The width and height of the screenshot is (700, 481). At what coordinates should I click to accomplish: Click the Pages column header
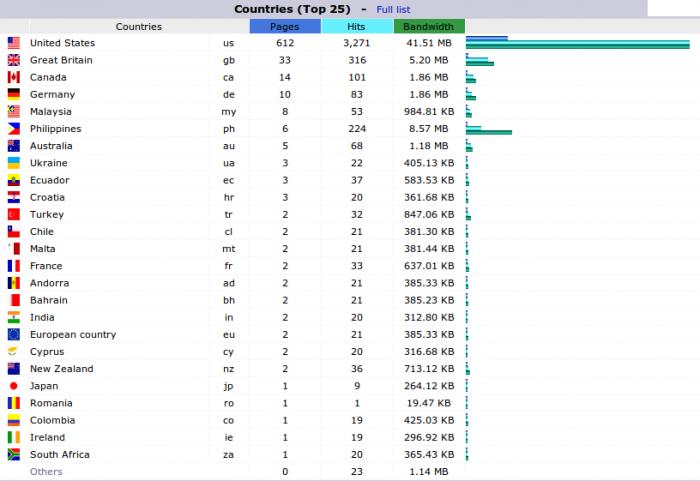[285, 26]
